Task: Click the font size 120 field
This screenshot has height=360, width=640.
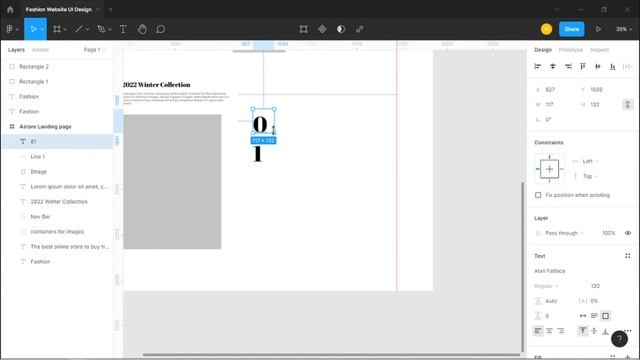Action: point(595,286)
